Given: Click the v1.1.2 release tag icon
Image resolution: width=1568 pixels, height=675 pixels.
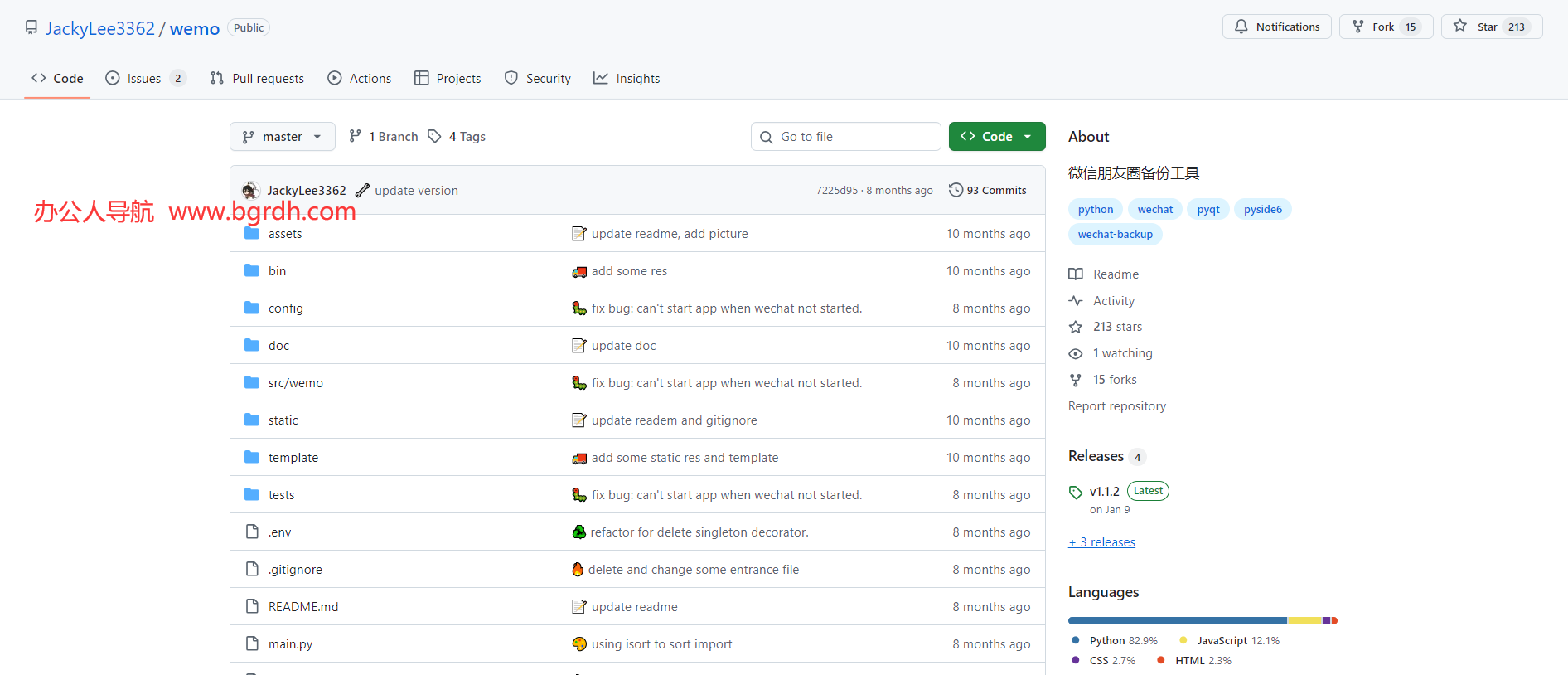Looking at the screenshot, I should pos(1076,492).
